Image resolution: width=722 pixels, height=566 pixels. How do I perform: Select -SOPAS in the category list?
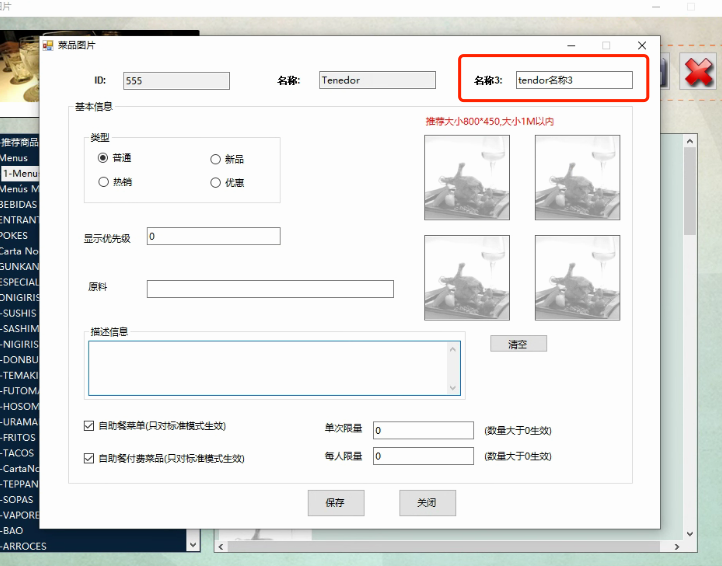point(17,500)
